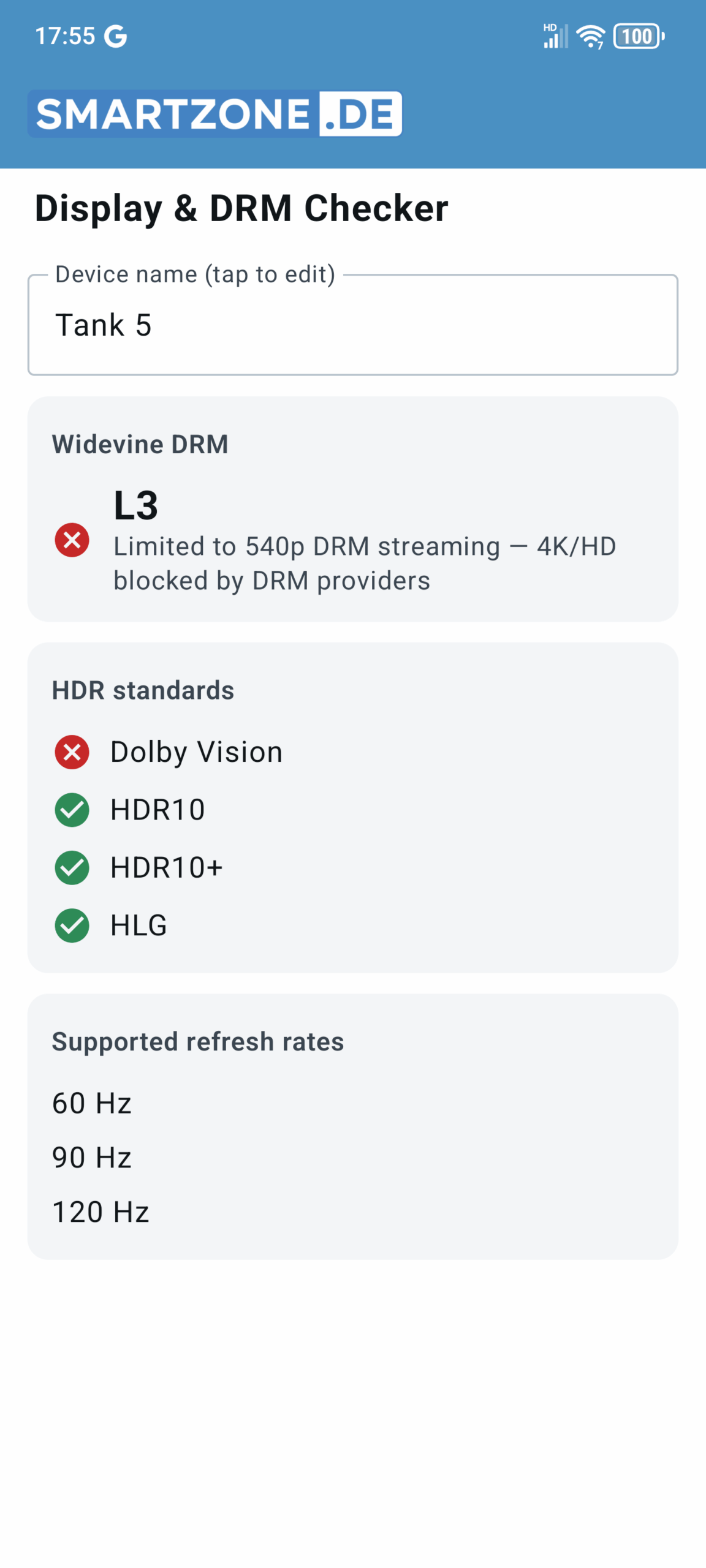Tap the battery indicator showing 100

click(639, 36)
